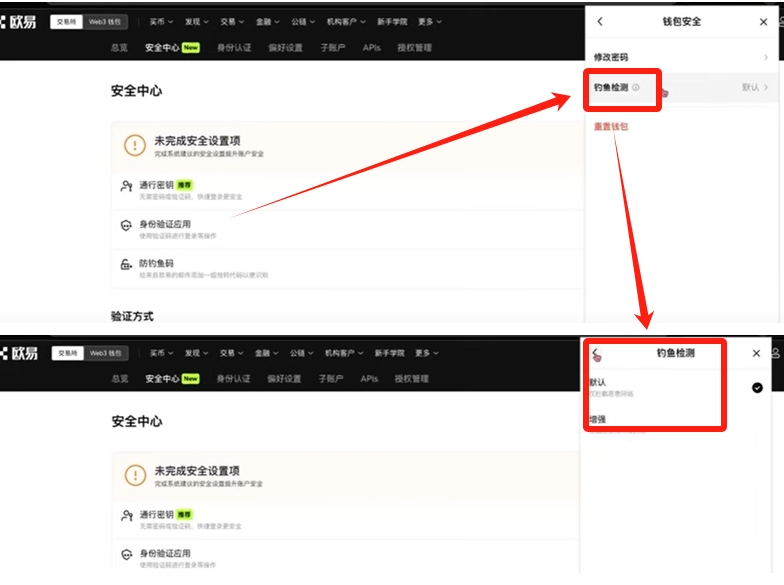
Task: Click the warning icon in upper 未完成安全设置项 card
Action: [134, 146]
